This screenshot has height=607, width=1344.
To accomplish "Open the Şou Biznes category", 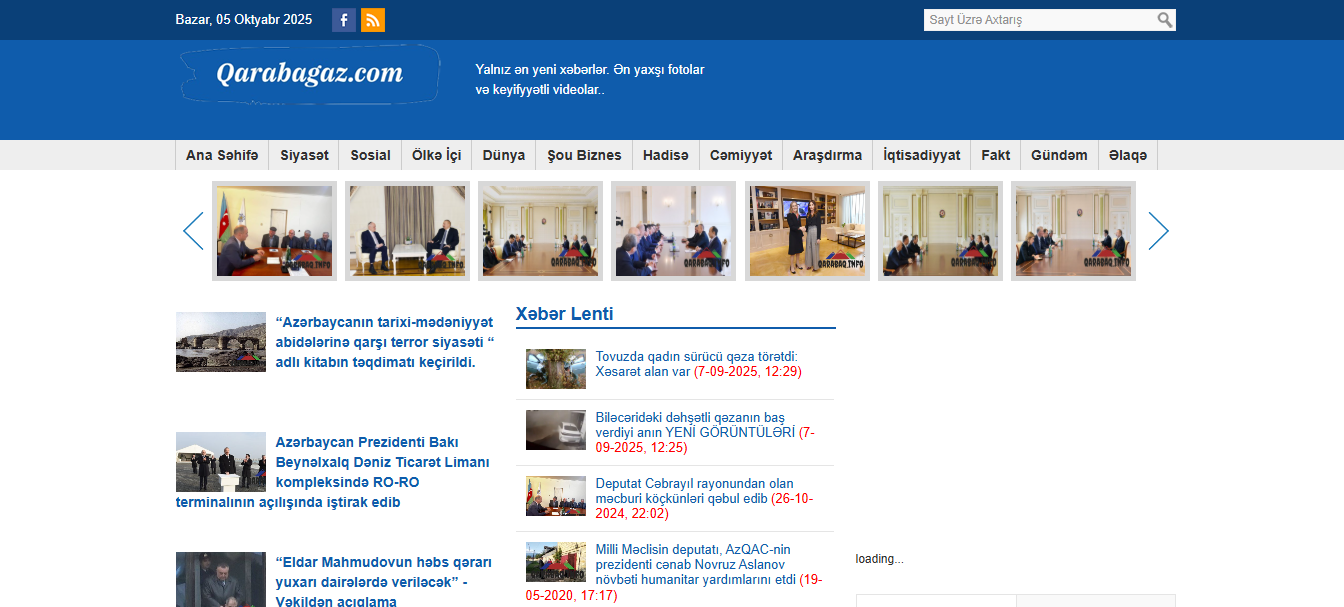I will click(x=584, y=155).
